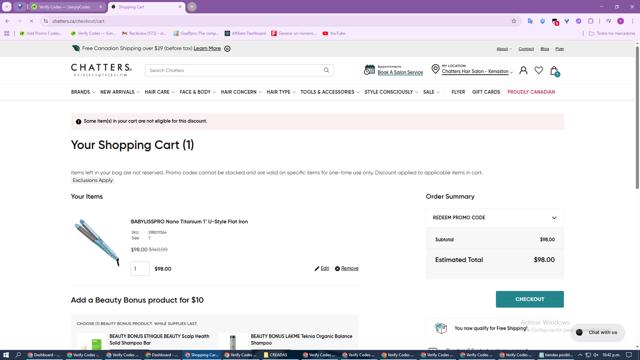This screenshot has width=640, height=360.
Task: Open the Tools & Accessories dropdown menu
Action: [330, 92]
